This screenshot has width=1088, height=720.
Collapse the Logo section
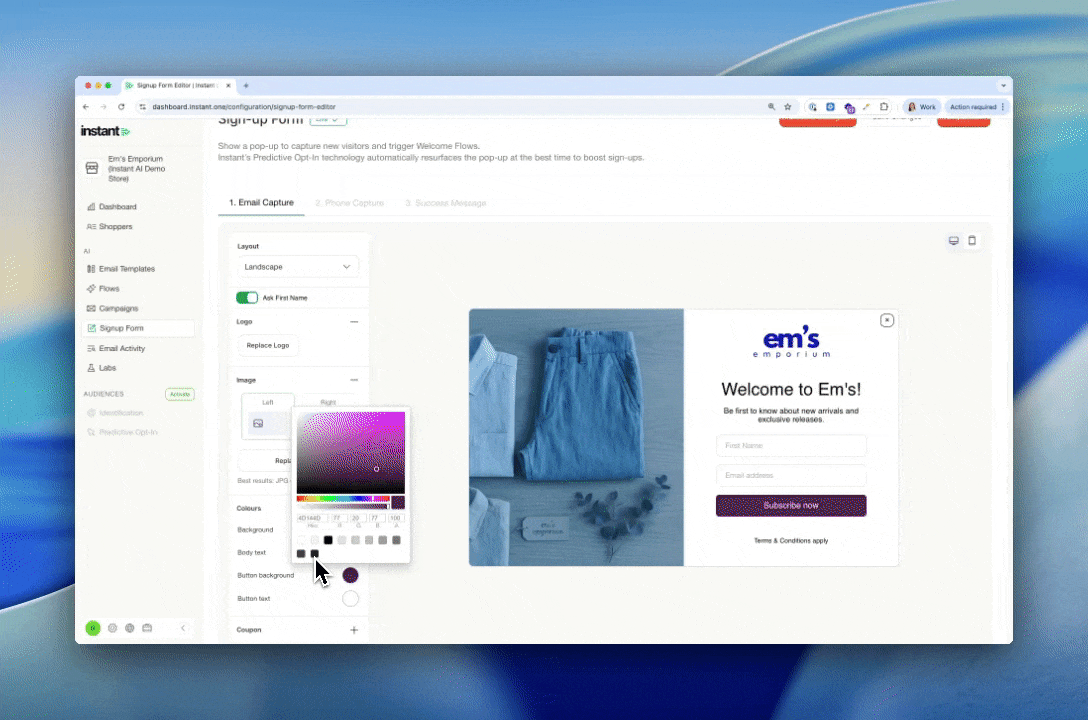(354, 322)
